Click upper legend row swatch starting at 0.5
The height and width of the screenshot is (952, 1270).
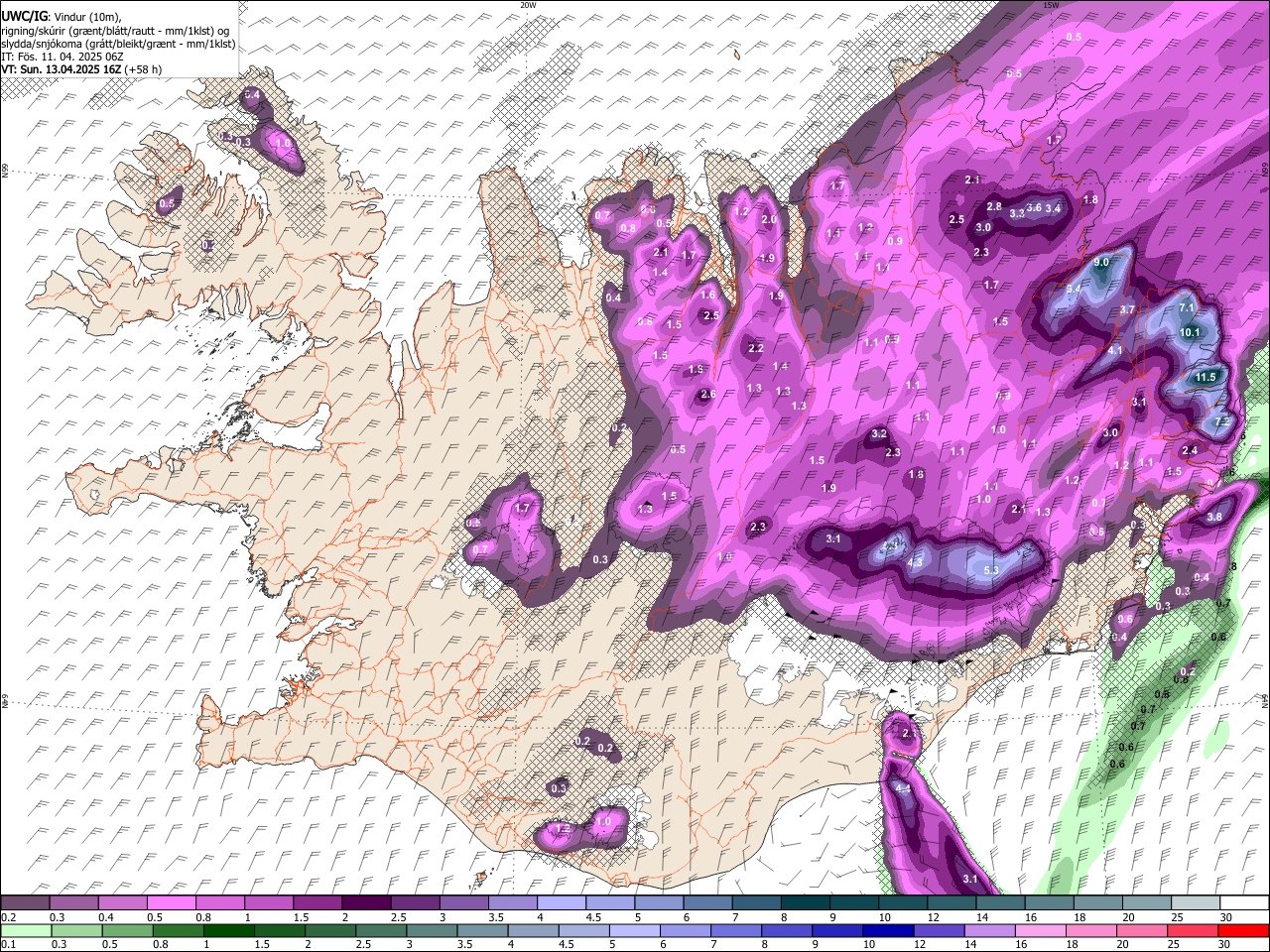point(171,903)
